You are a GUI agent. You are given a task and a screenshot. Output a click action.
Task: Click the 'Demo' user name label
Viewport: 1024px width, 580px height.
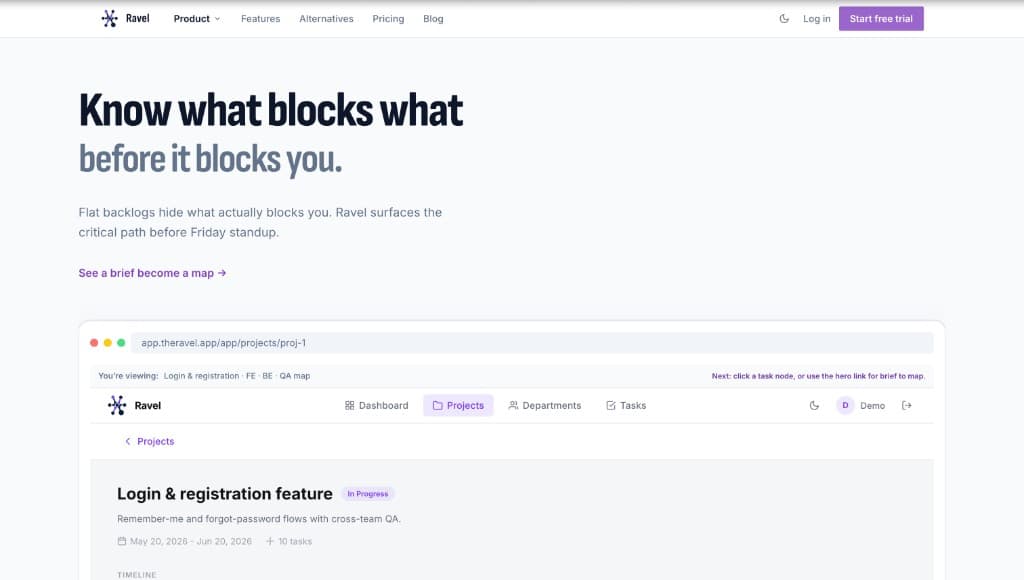pos(872,406)
